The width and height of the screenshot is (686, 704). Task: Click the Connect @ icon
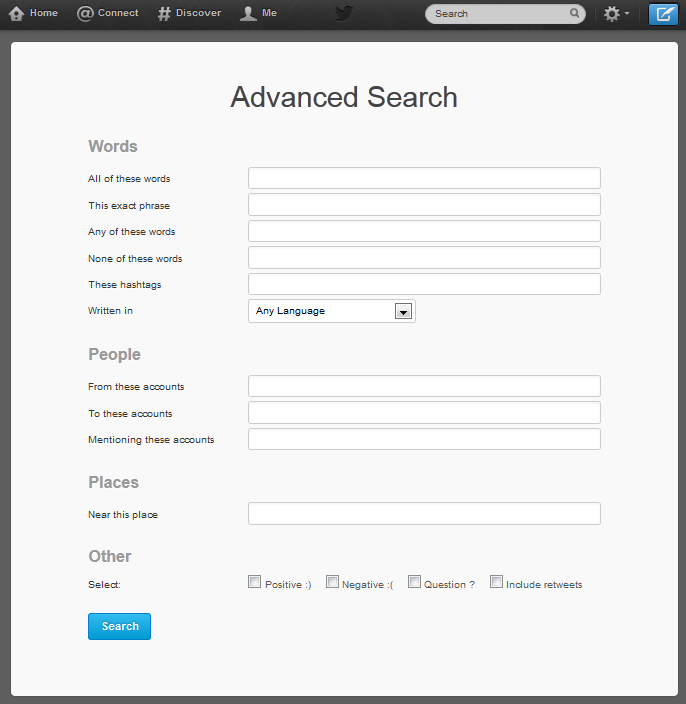click(85, 13)
